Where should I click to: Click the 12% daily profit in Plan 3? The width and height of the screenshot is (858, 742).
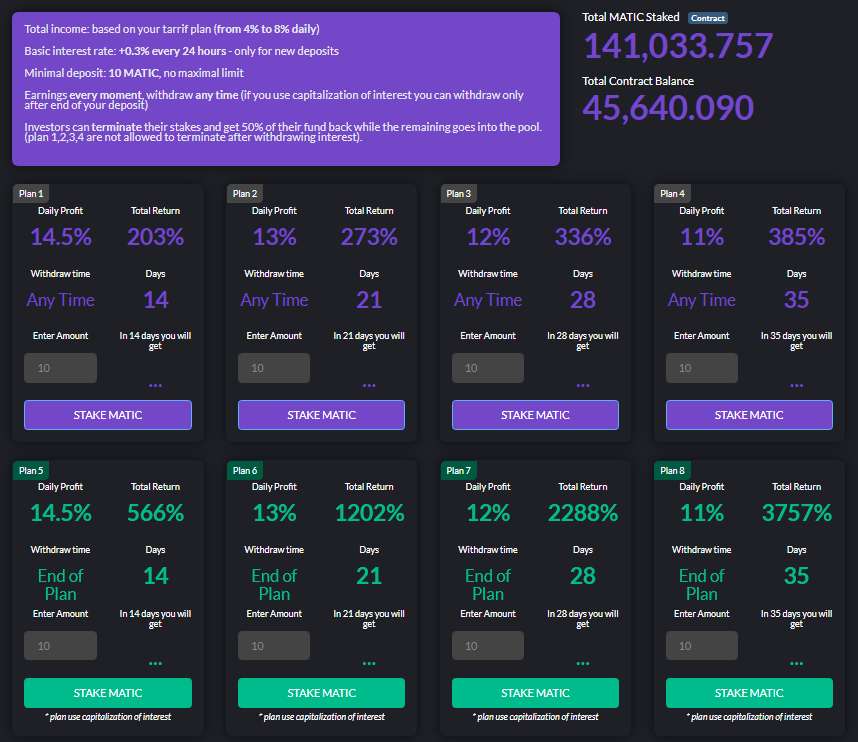(488, 237)
